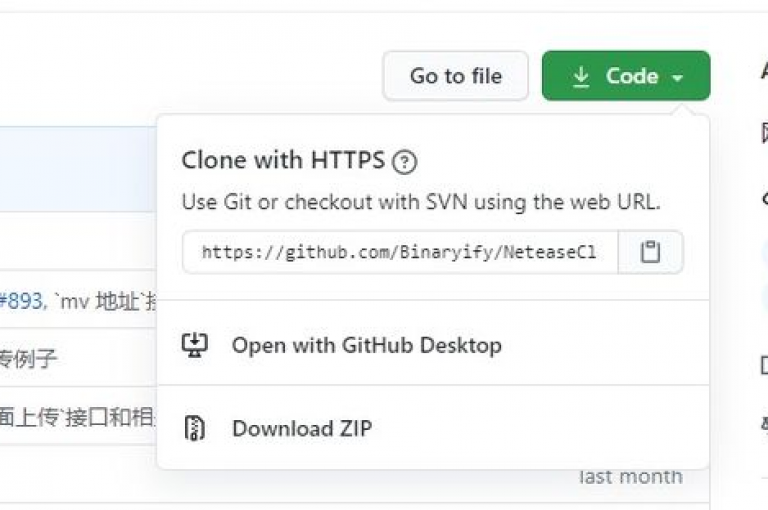This screenshot has width=768, height=510.
Task: Click the Go to file button
Action: (456, 76)
